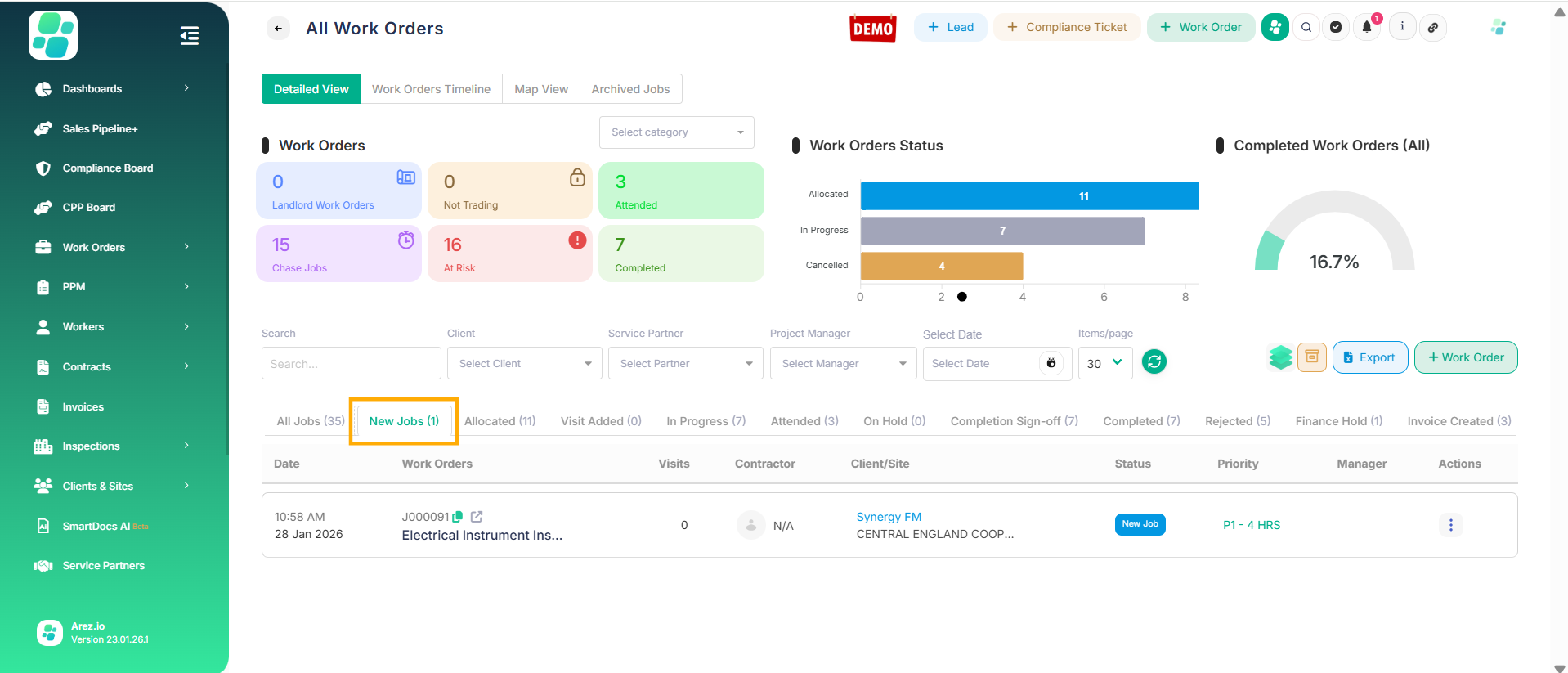Click the search magnifier icon in header

(1306, 28)
